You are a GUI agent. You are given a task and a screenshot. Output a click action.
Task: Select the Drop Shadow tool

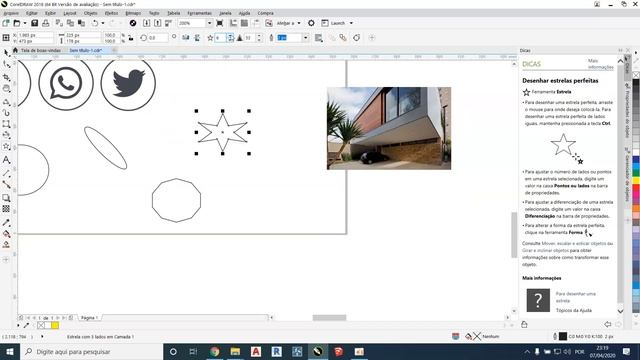(7, 198)
